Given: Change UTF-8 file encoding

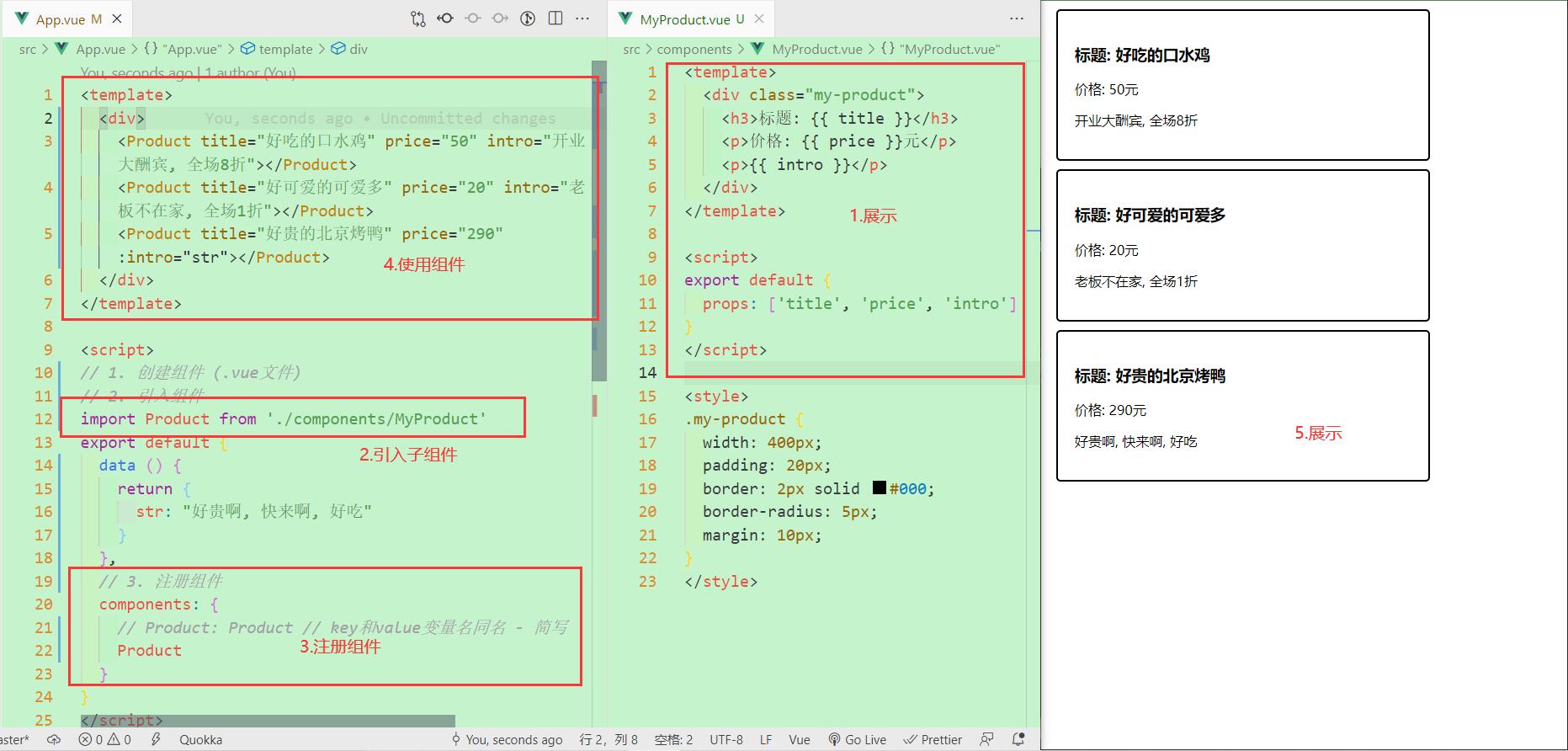Looking at the screenshot, I should [x=726, y=739].
